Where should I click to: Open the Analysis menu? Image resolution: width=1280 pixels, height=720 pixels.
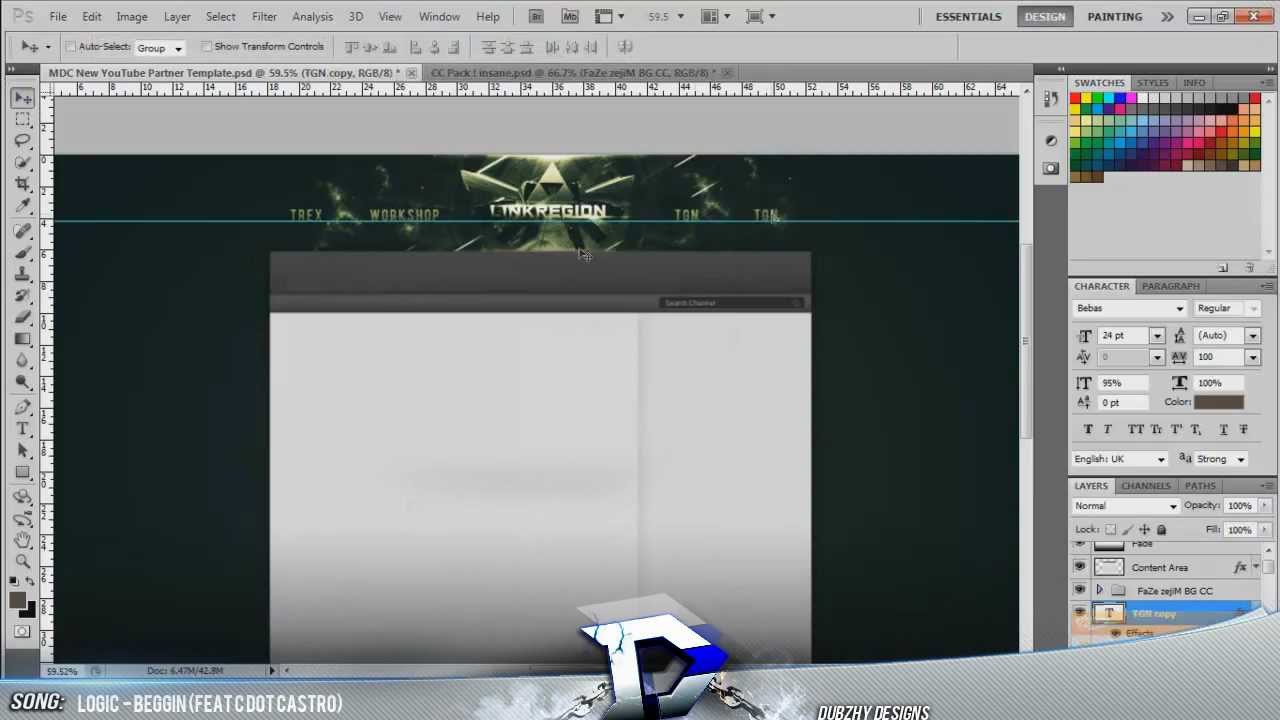pyautogui.click(x=312, y=17)
